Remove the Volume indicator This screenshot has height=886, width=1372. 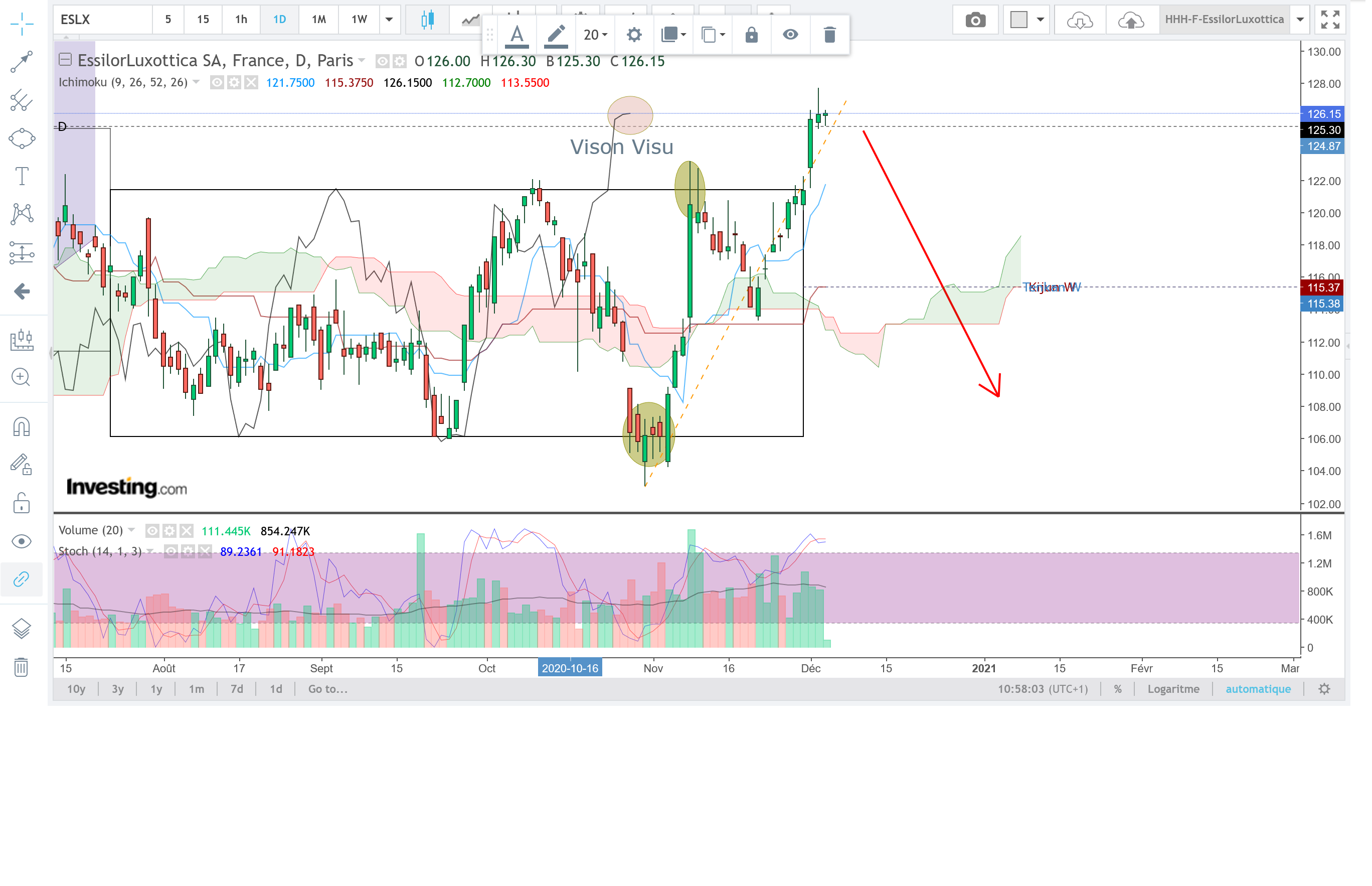[187, 530]
